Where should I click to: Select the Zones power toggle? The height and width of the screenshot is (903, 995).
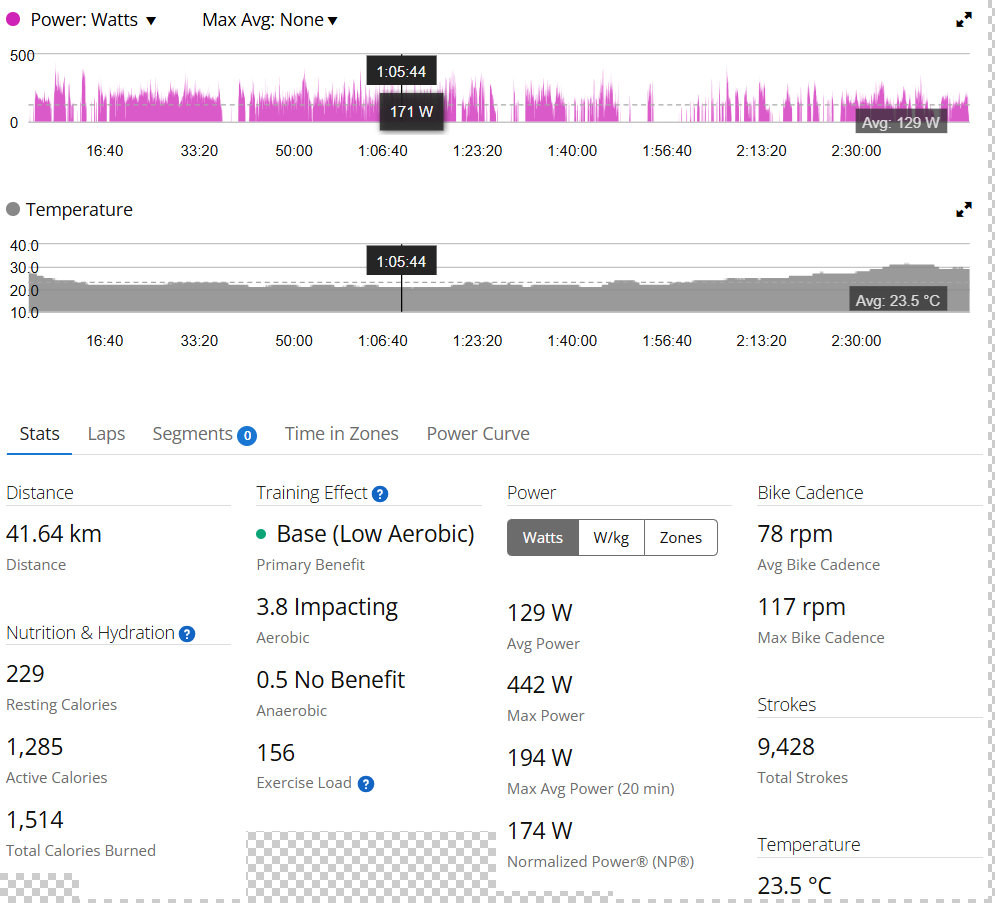click(680, 537)
